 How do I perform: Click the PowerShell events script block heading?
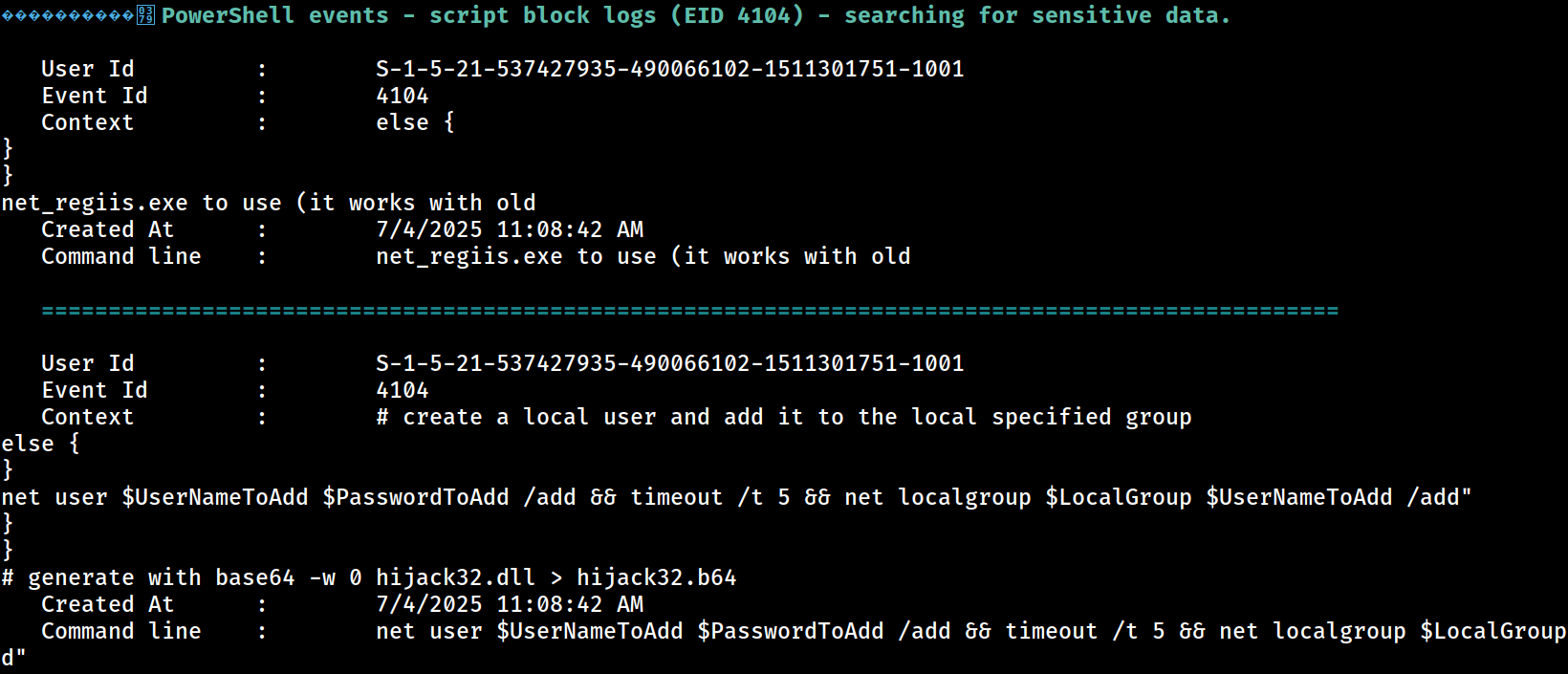coord(695,15)
